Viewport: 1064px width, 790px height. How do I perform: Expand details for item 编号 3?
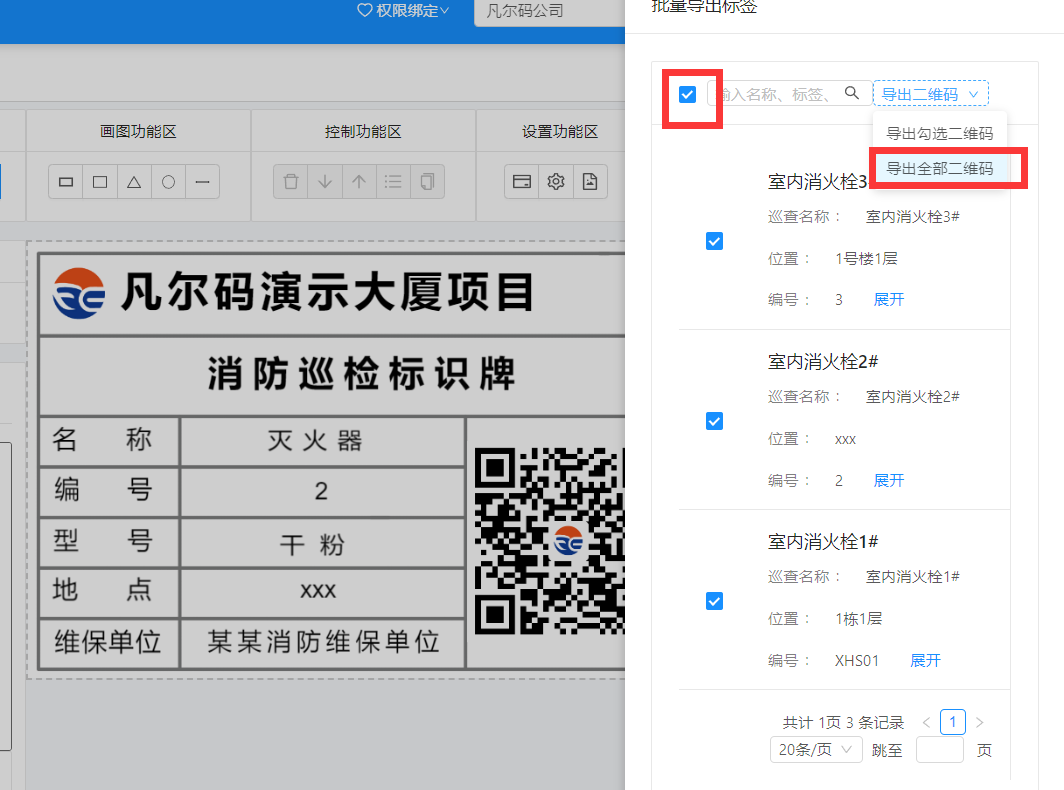(x=889, y=299)
